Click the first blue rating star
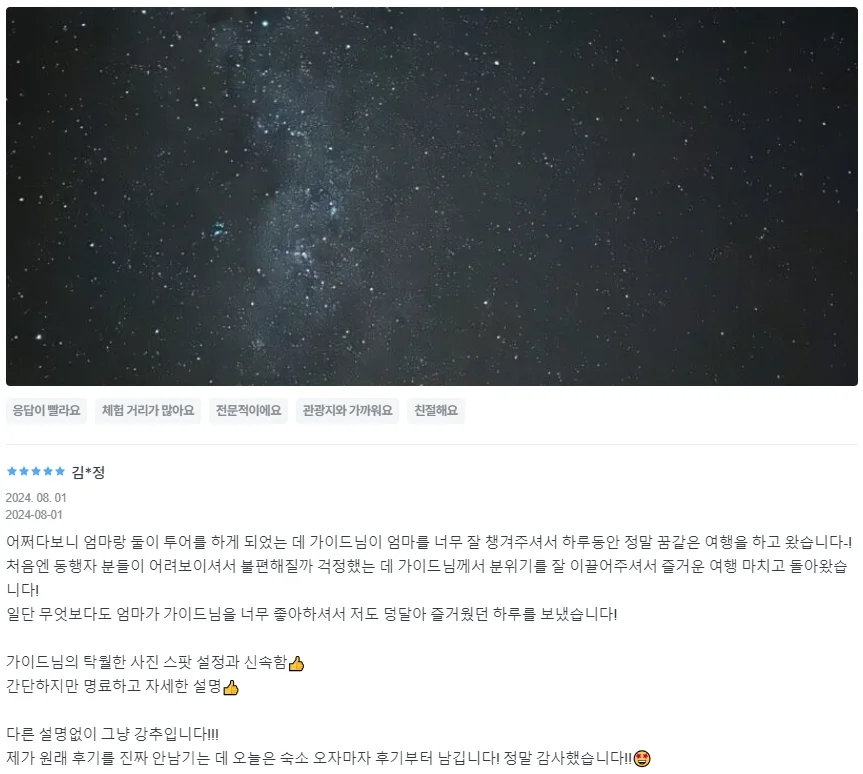The height and width of the screenshot is (774, 863). click(12, 471)
